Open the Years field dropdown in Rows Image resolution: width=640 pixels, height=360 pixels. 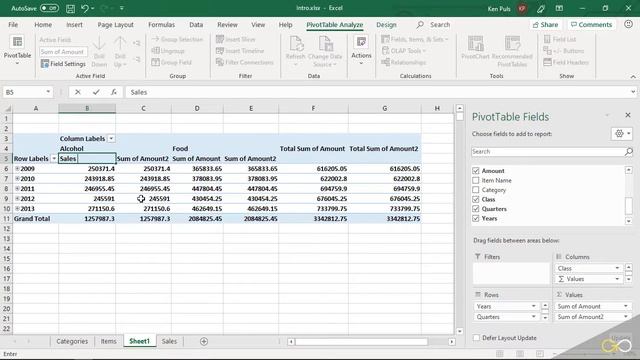pos(533,306)
